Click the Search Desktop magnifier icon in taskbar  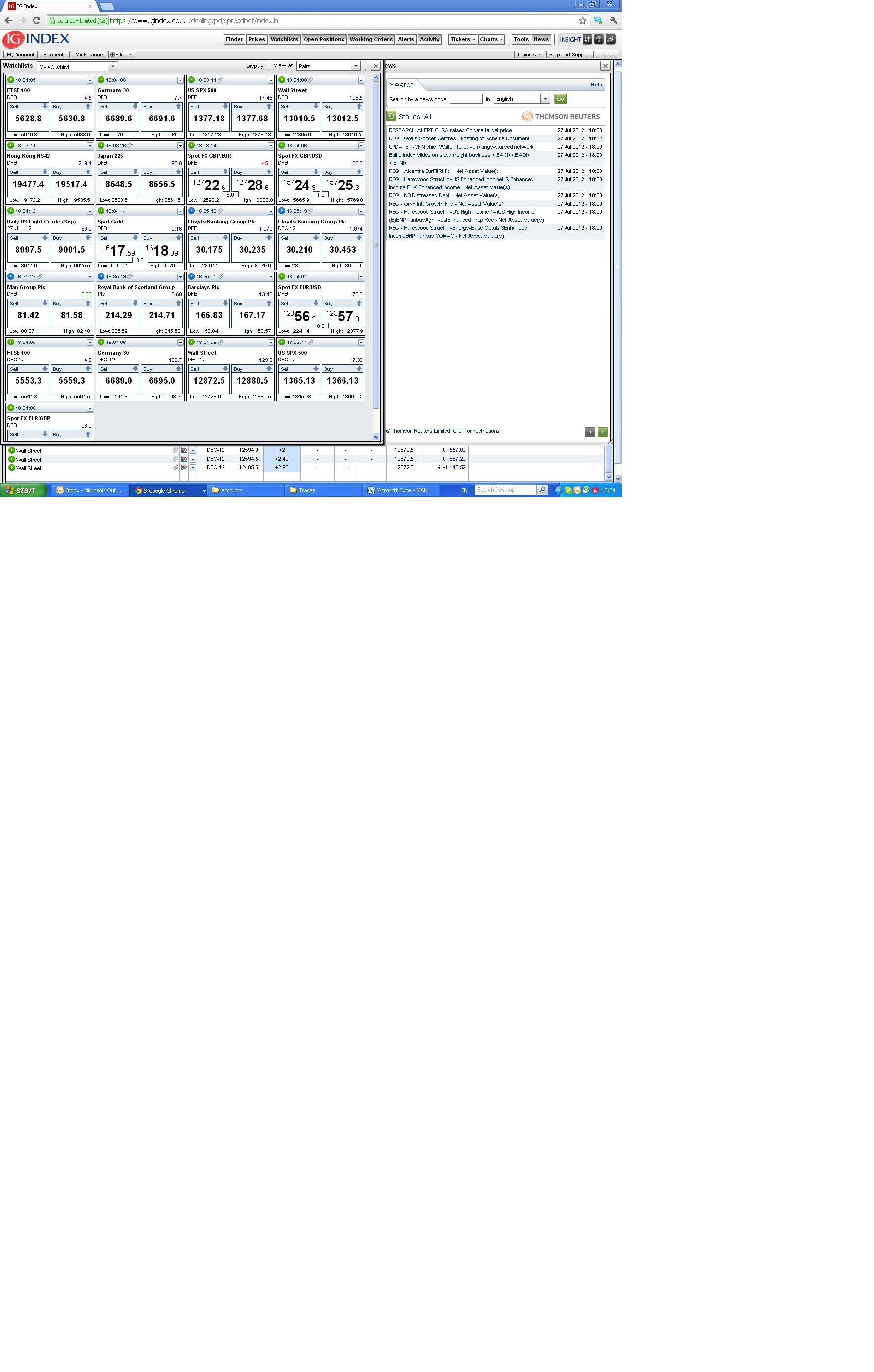(542, 490)
